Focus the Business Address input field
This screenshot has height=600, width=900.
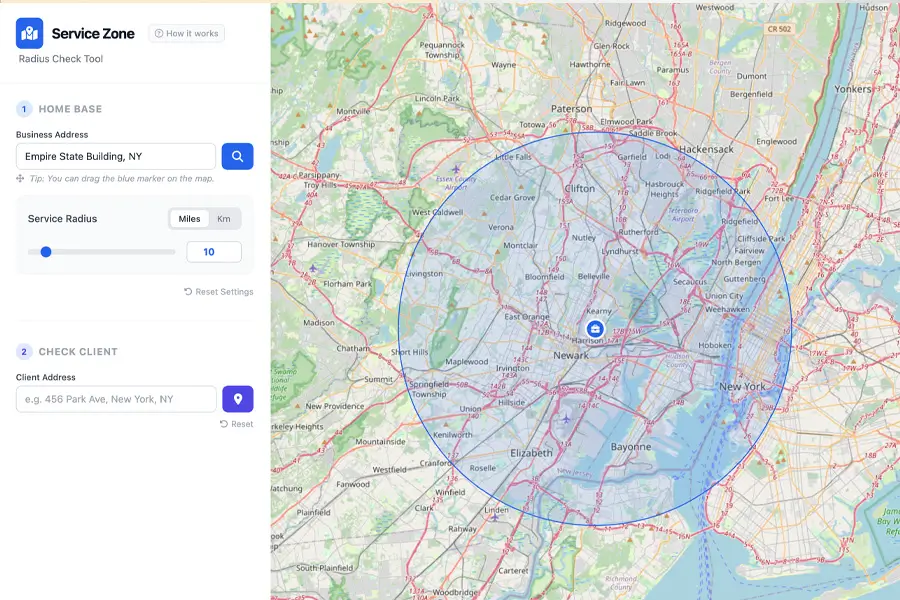pyautogui.click(x=115, y=156)
